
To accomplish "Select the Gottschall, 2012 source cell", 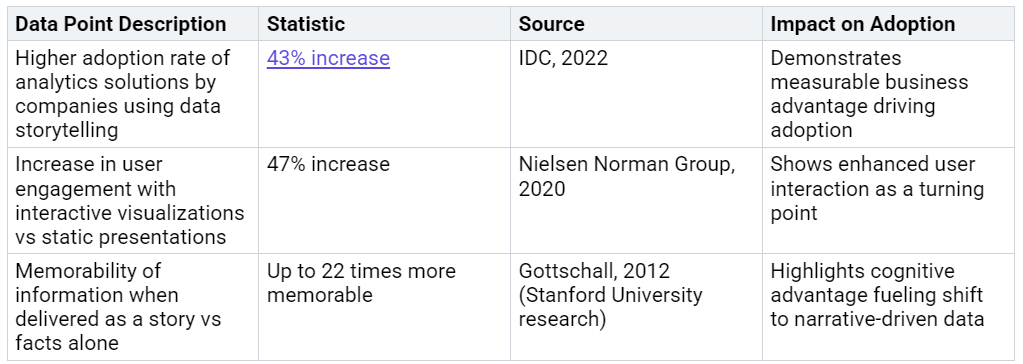I will tap(637, 307).
